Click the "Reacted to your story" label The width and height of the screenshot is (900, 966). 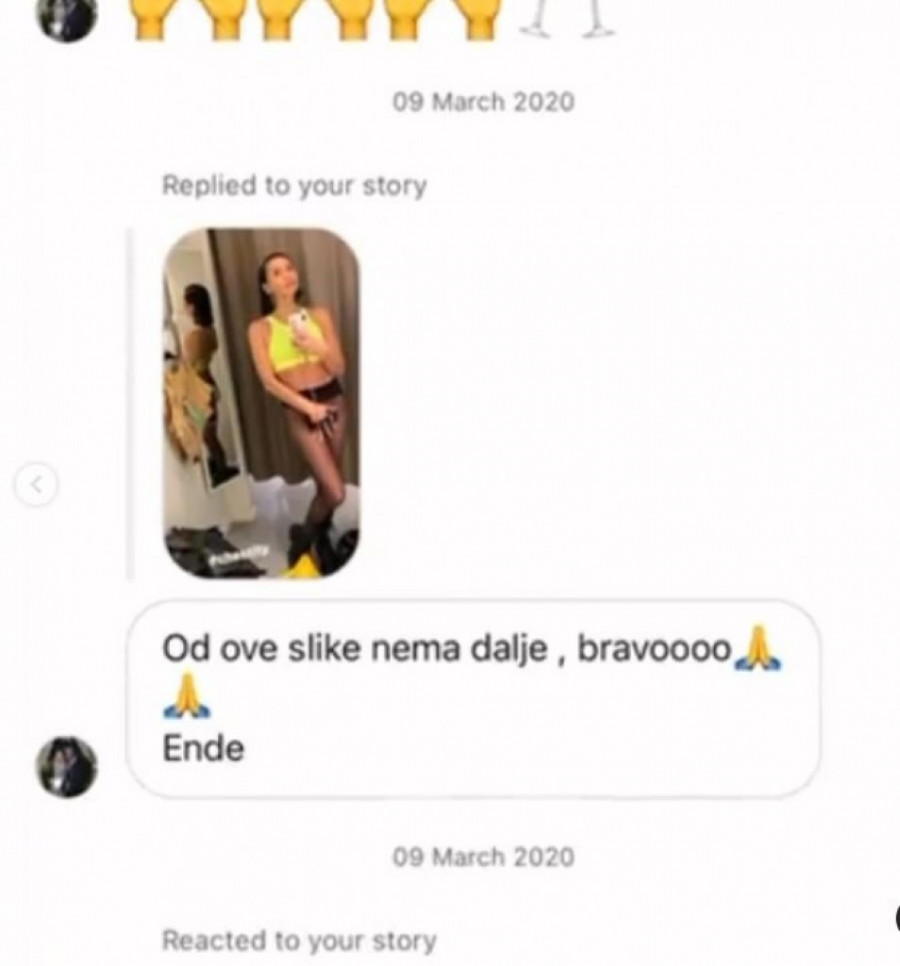pos(299,941)
